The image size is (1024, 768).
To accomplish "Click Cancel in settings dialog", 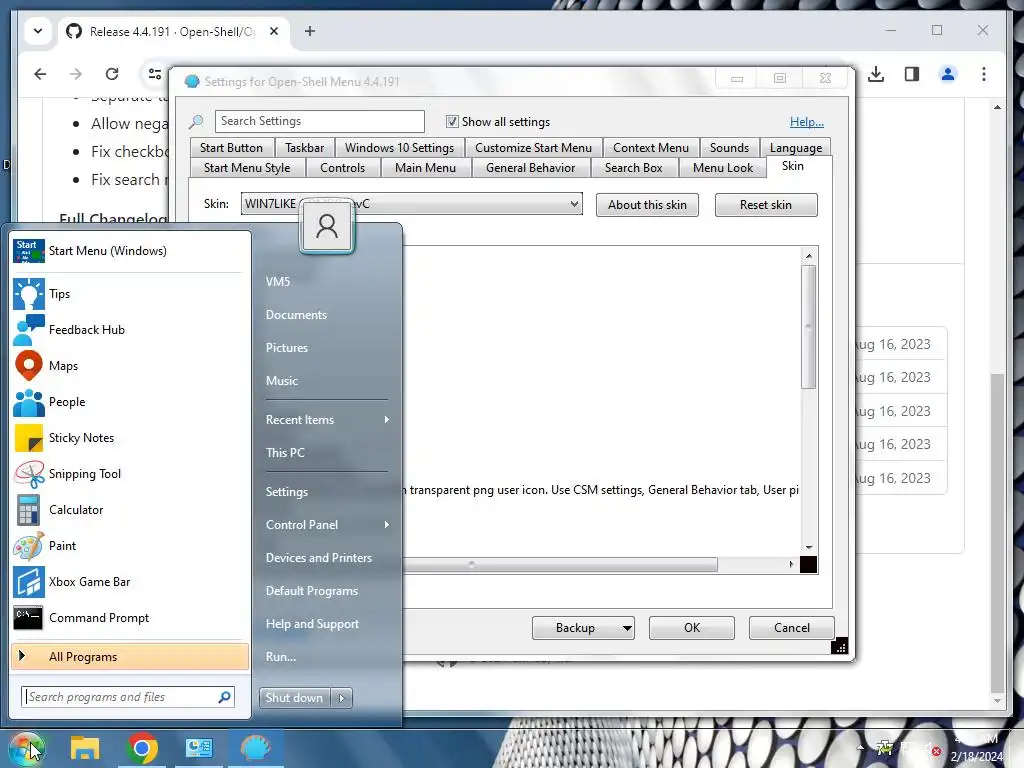I will click(x=792, y=628).
